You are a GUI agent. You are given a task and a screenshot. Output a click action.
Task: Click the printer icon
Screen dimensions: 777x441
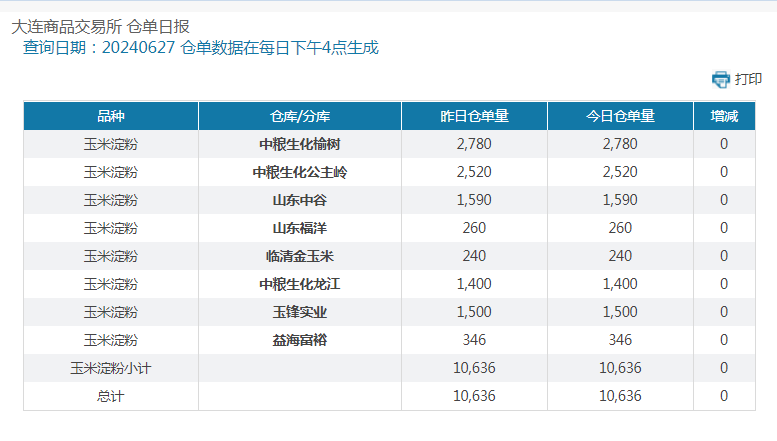(x=721, y=79)
